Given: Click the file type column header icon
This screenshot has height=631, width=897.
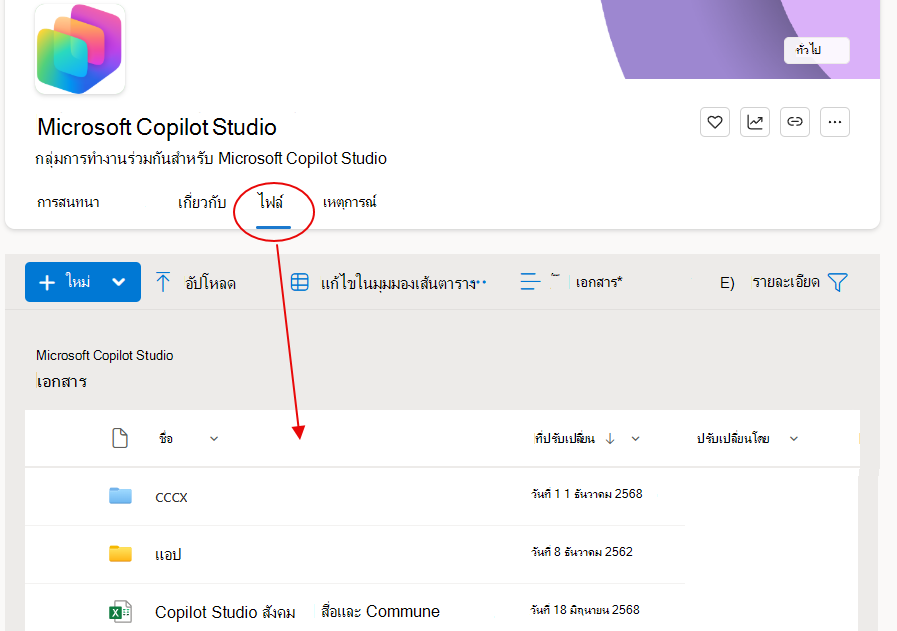Looking at the screenshot, I should 120,438.
